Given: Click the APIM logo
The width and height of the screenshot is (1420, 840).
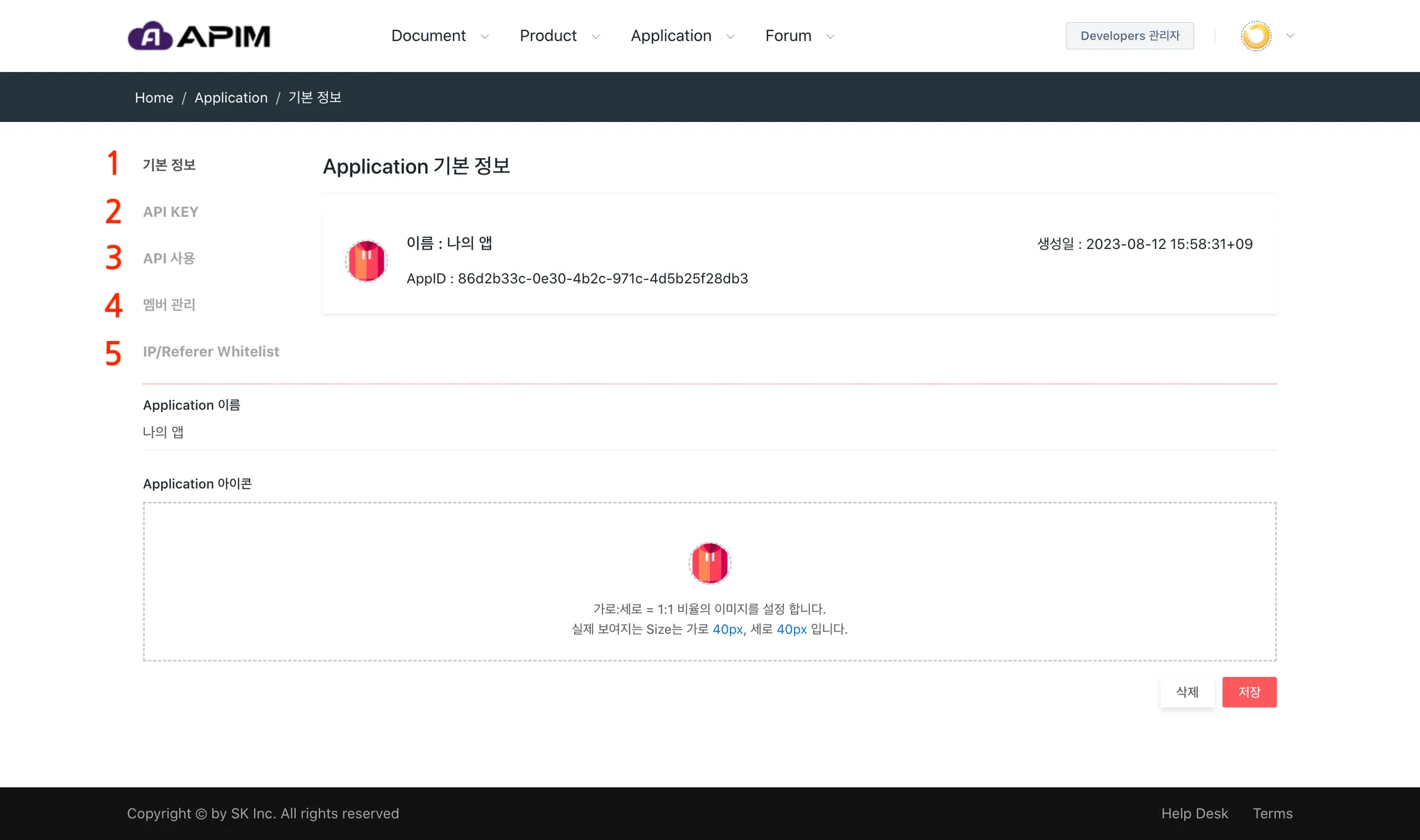Looking at the screenshot, I should click(199, 36).
